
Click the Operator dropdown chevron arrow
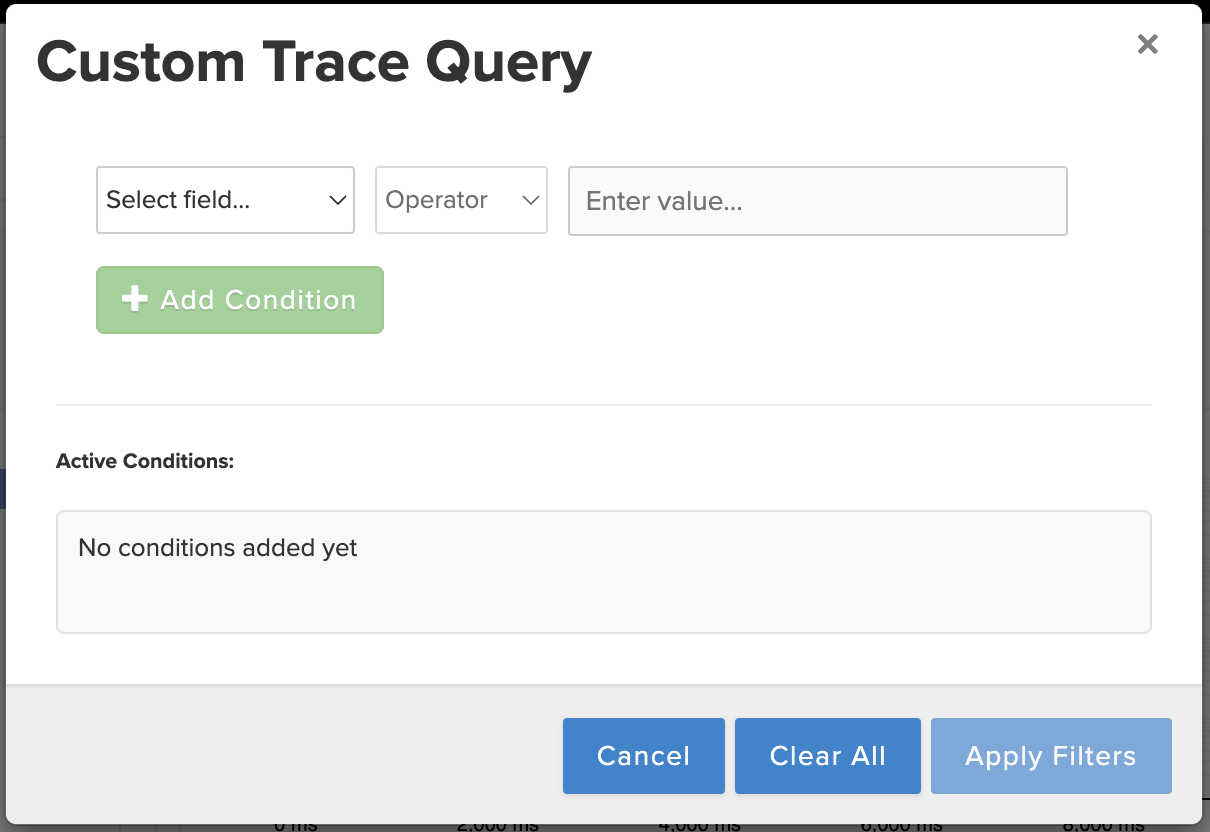click(x=530, y=200)
